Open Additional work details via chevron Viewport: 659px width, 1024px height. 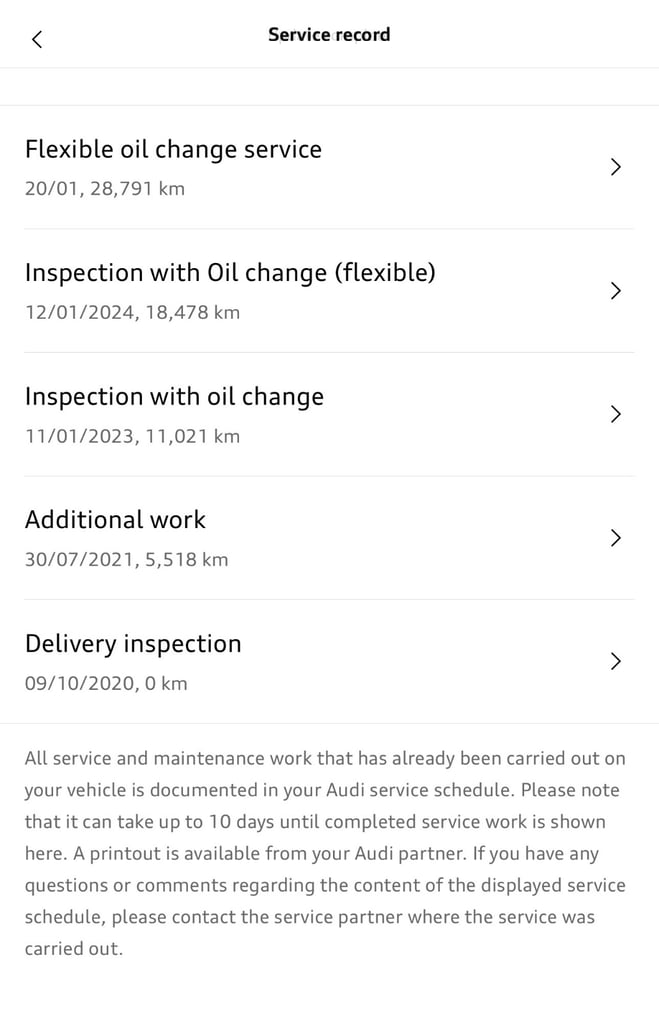pos(615,538)
